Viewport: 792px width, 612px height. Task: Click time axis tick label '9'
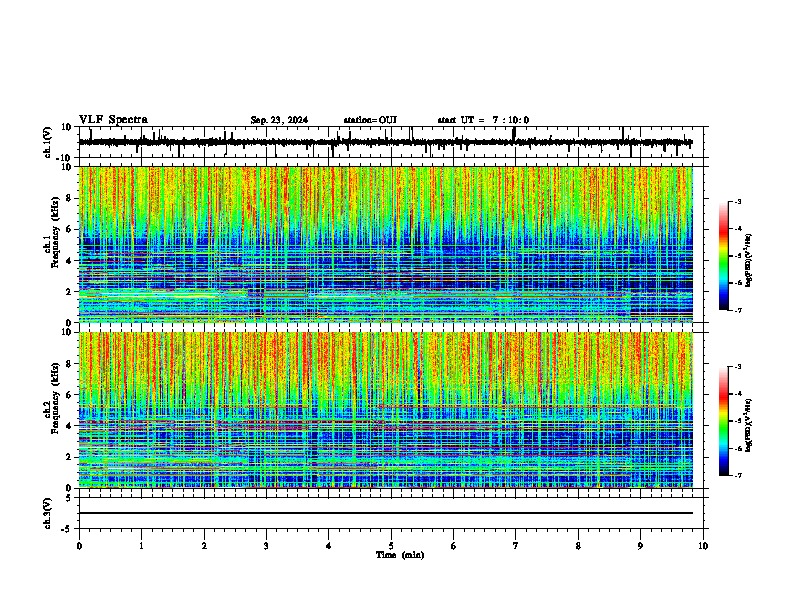click(x=640, y=546)
